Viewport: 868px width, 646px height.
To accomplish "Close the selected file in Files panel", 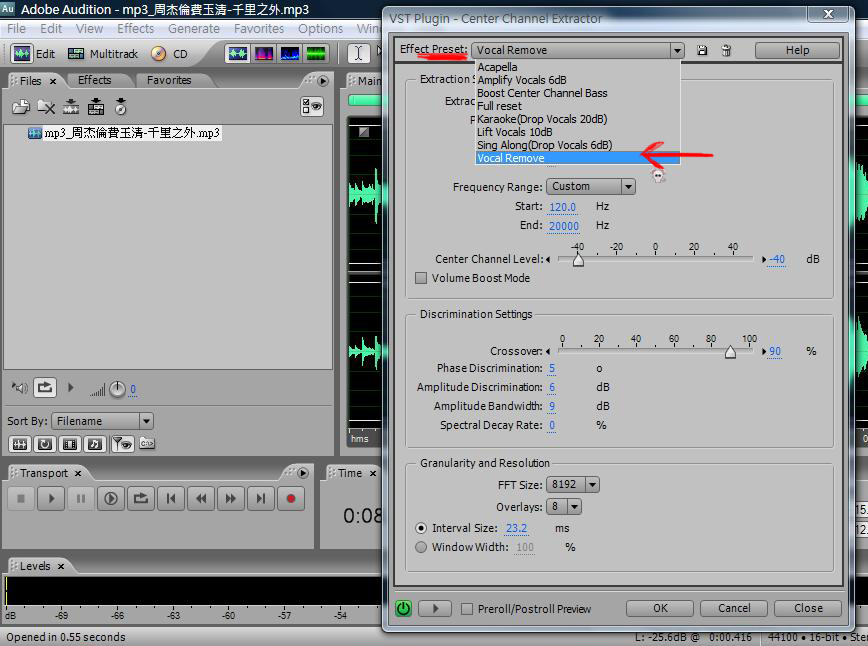I will pyautogui.click(x=46, y=106).
